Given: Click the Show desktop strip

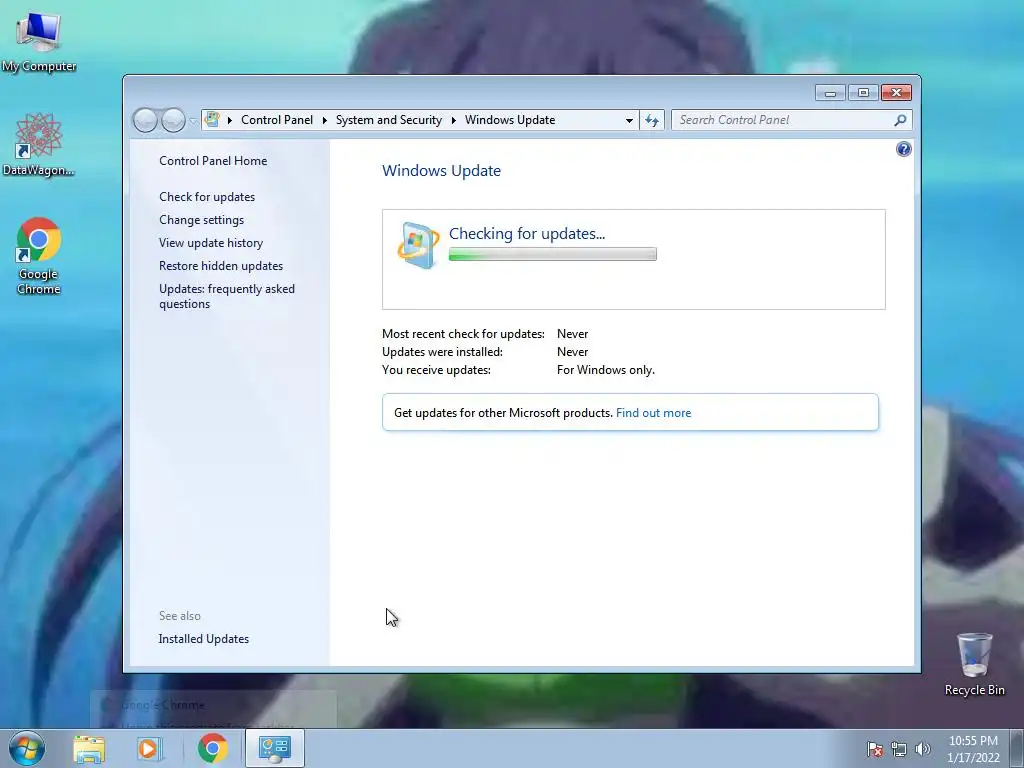Looking at the screenshot, I should [1017, 748].
